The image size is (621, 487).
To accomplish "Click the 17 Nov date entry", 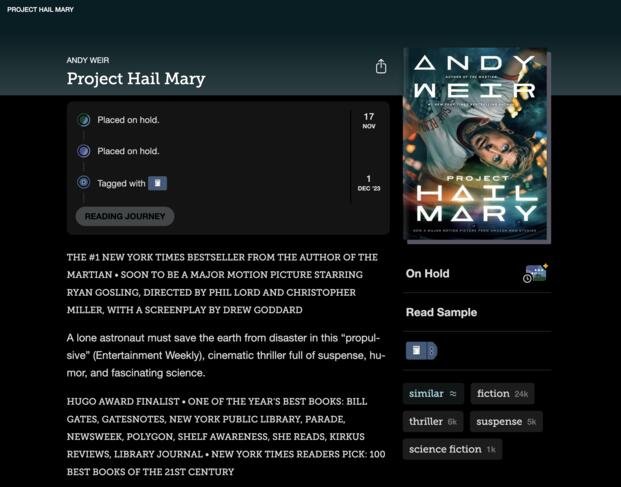I will (369, 120).
